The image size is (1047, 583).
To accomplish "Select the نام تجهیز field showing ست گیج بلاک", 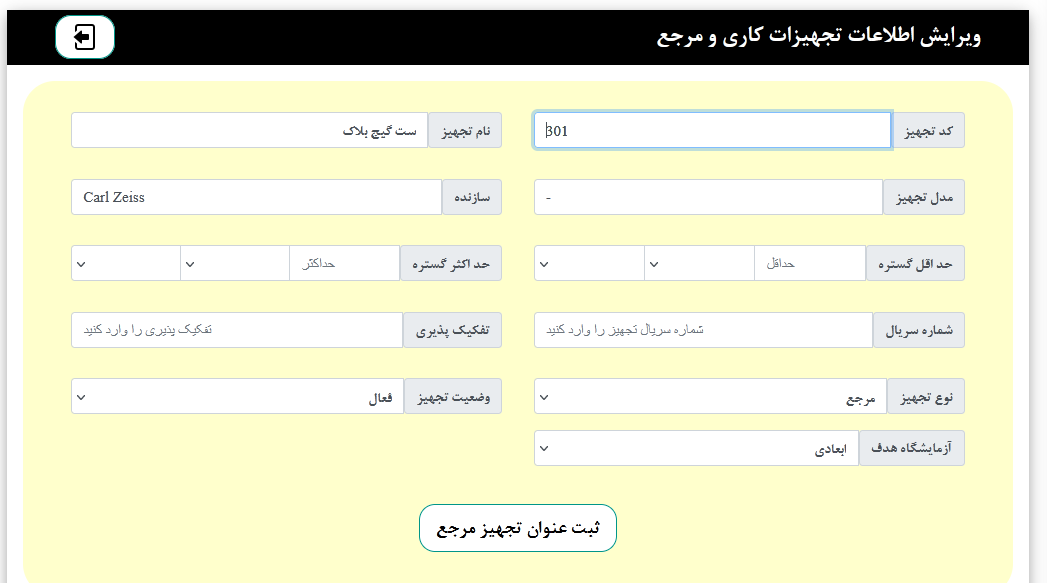I will tap(250, 130).
